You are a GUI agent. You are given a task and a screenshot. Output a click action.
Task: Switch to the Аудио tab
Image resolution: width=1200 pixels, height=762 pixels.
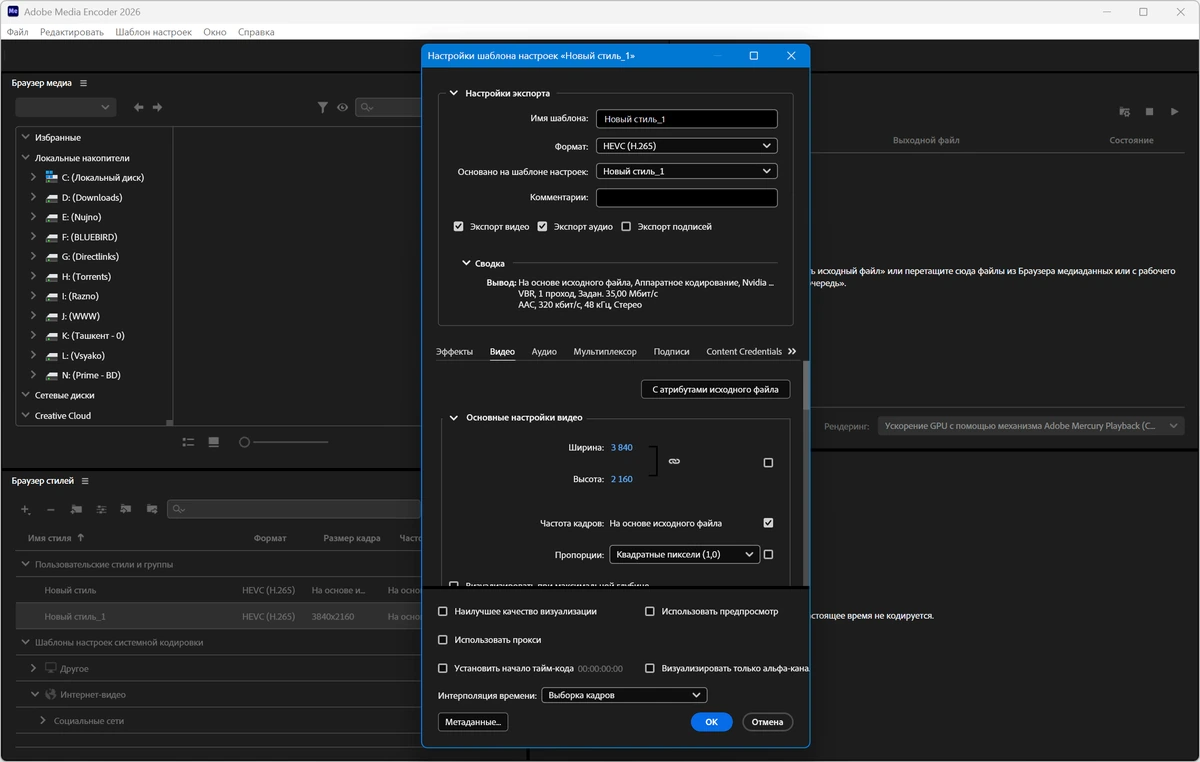(544, 352)
